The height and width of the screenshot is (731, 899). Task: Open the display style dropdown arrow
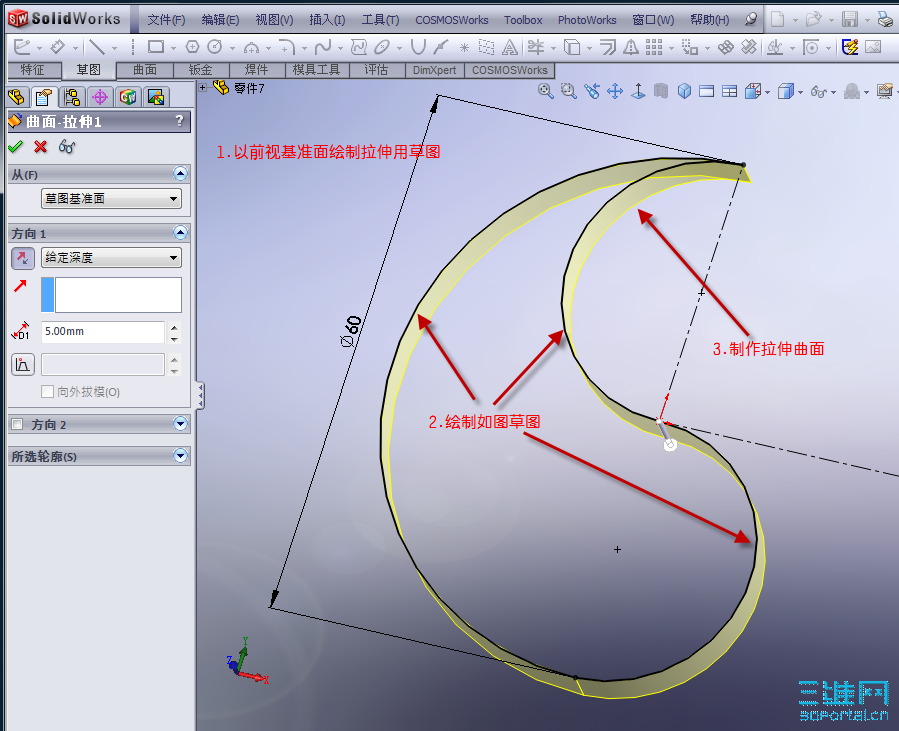point(801,92)
